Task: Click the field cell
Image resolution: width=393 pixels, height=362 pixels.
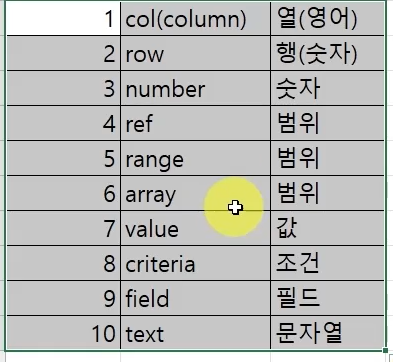Action: click(195, 298)
